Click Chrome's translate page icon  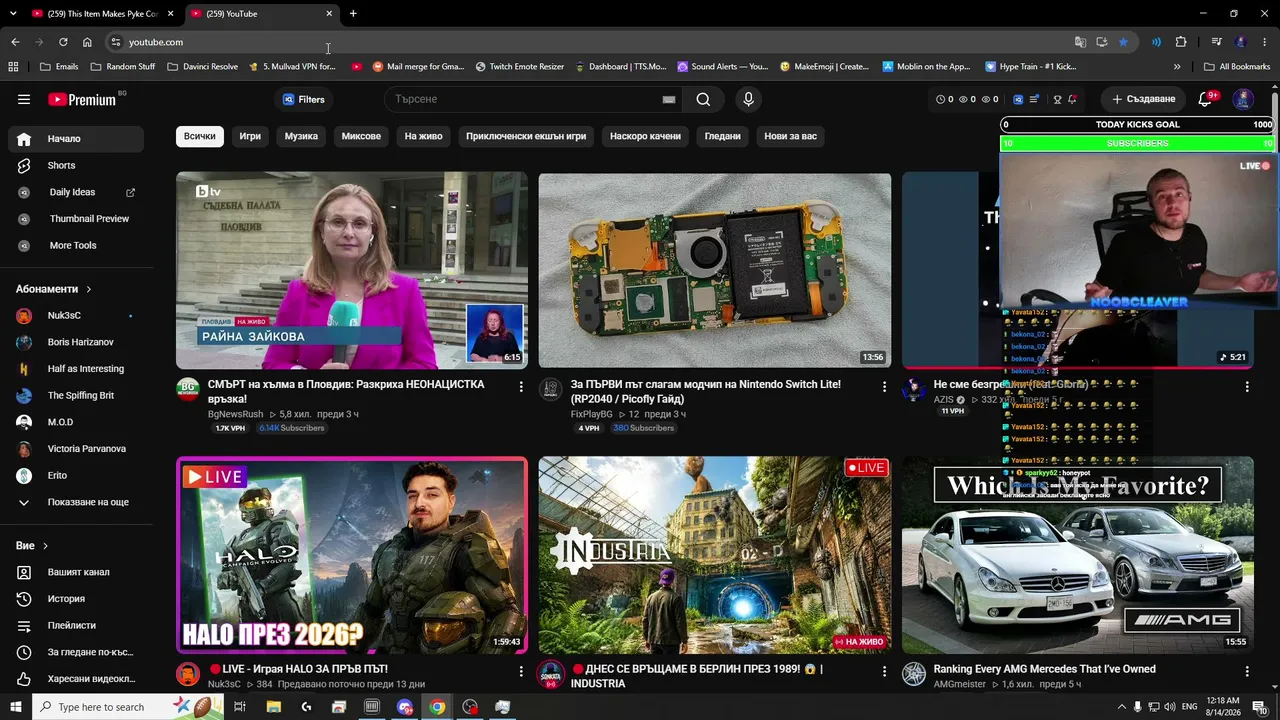click(x=1080, y=42)
